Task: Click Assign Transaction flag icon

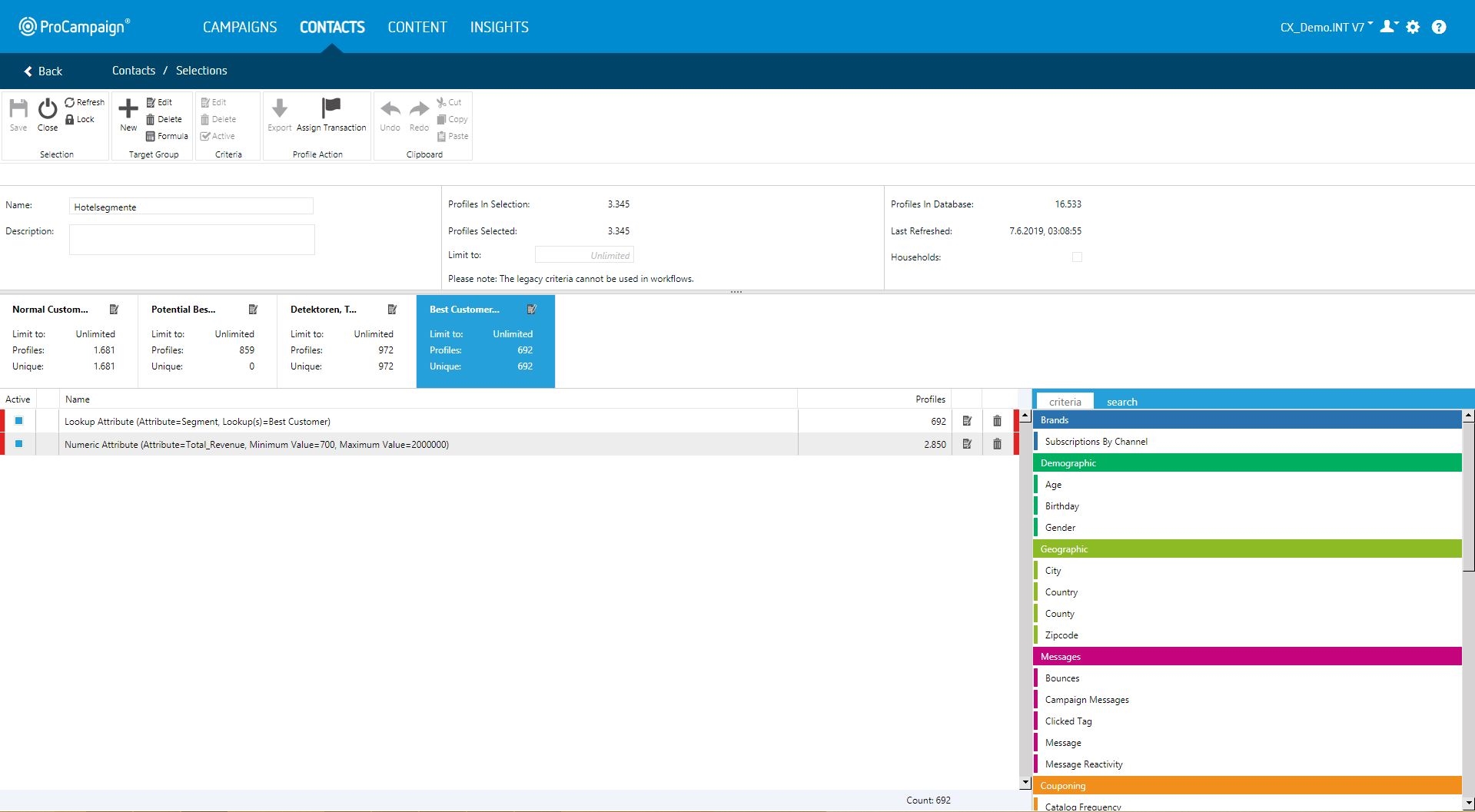Action: 331,108
